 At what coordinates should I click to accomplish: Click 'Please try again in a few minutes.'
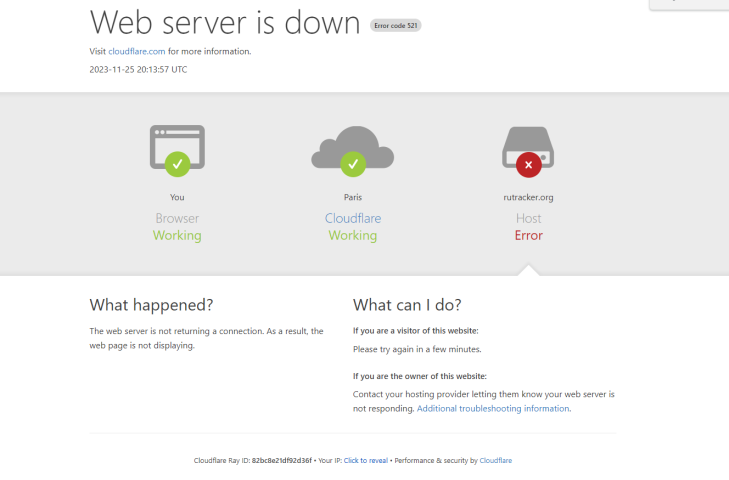(x=417, y=349)
